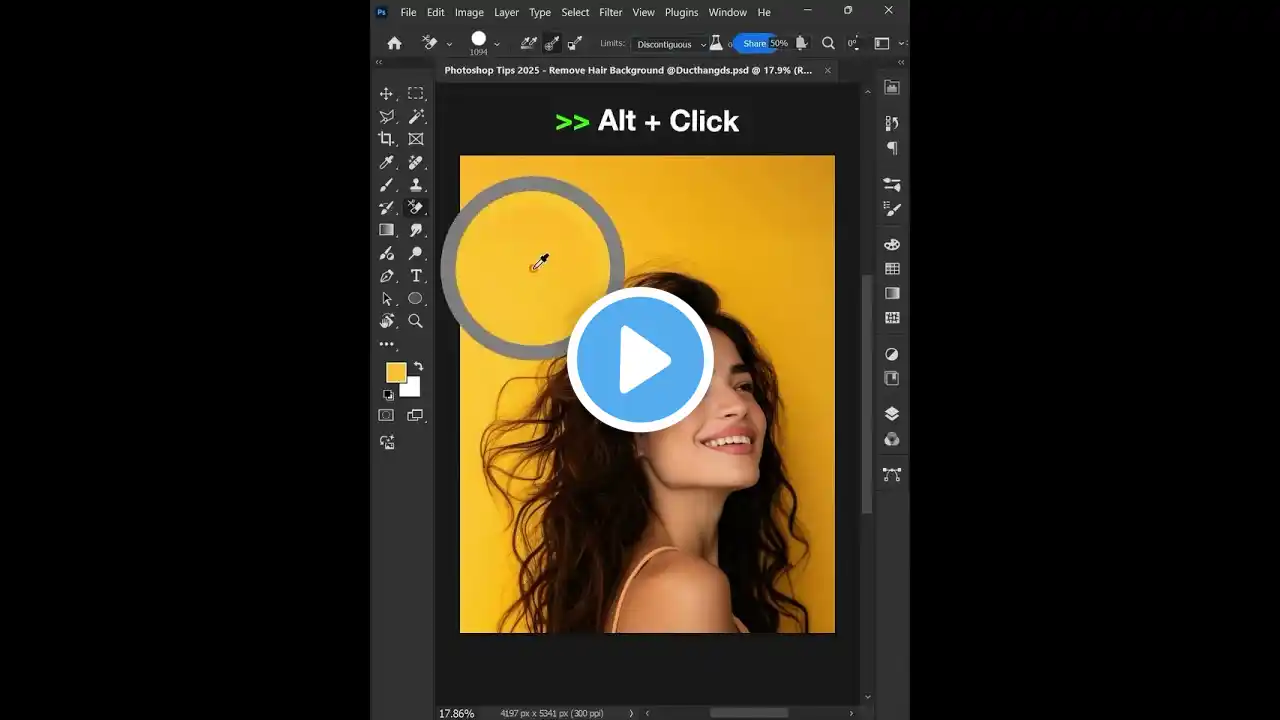Open the Paths panel icon
Viewport: 1280px width, 720px height.
pos(892,474)
